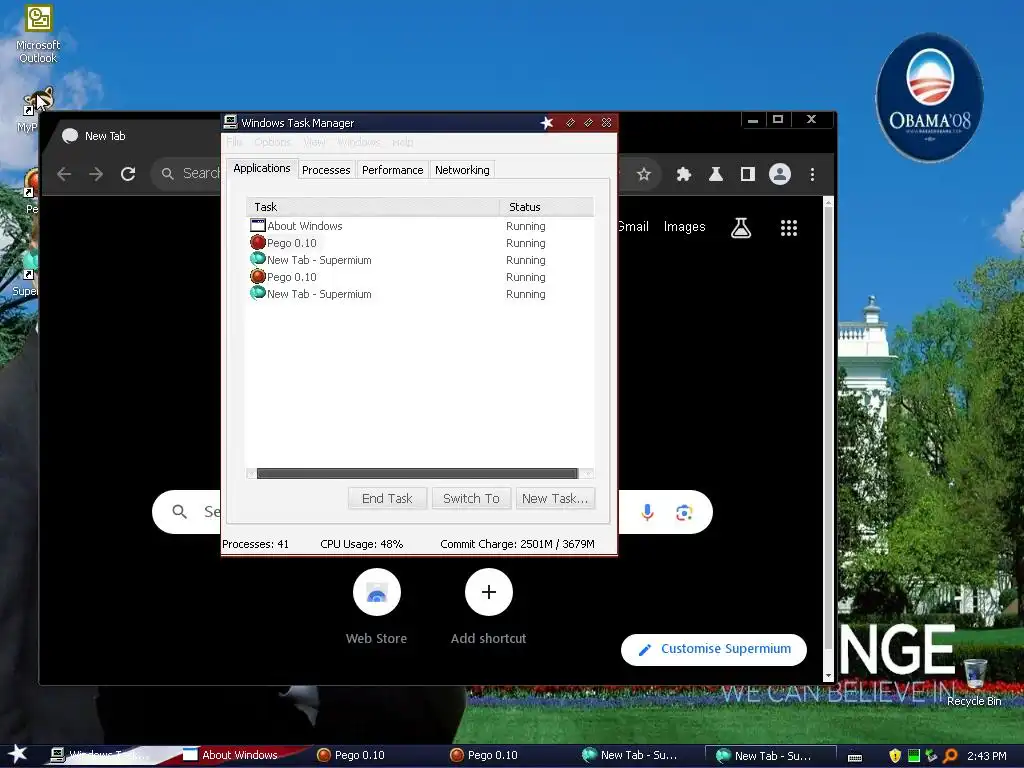The image size is (1024, 768).
Task: Open the Supermium three-dot menu
Action: [812, 174]
